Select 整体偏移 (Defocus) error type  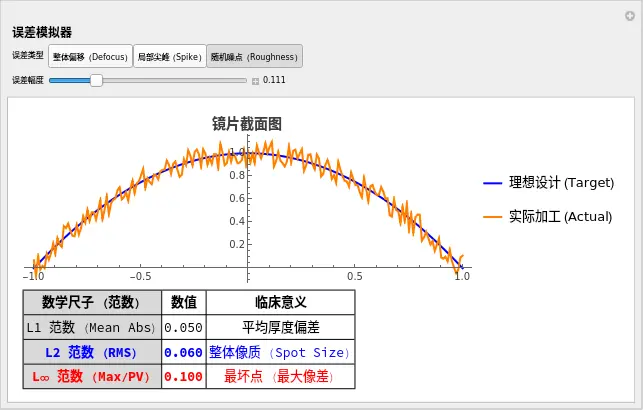pos(90,57)
